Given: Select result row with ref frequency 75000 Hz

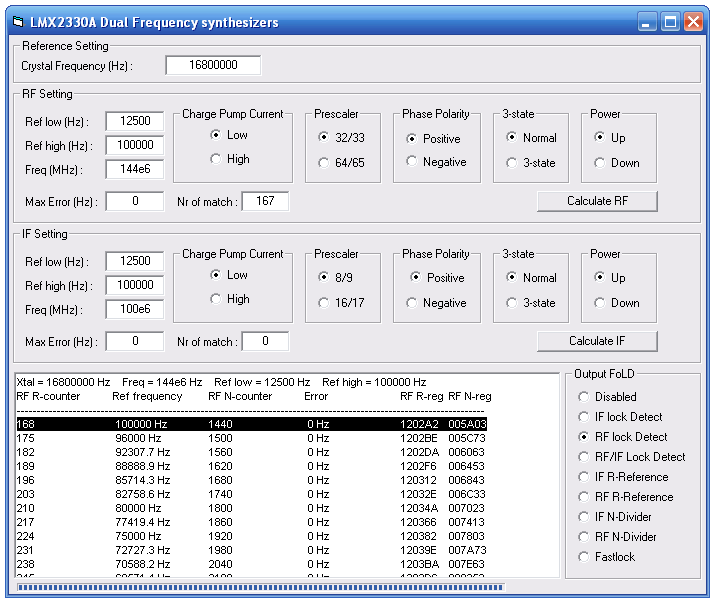Looking at the screenshot, I should pos(252,536).
